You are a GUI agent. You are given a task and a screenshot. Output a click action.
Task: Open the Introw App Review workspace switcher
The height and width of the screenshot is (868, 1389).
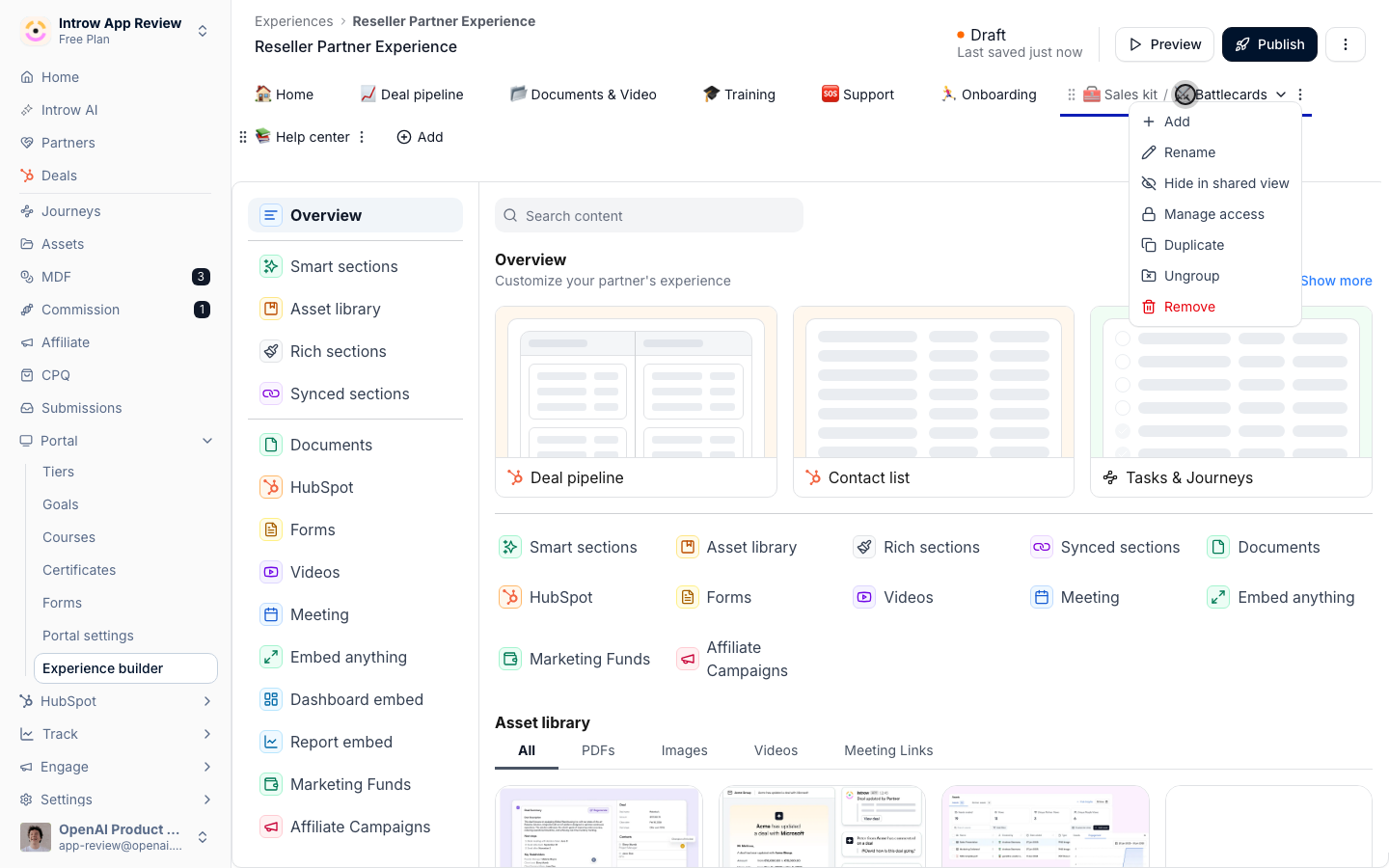coord(116,31)
